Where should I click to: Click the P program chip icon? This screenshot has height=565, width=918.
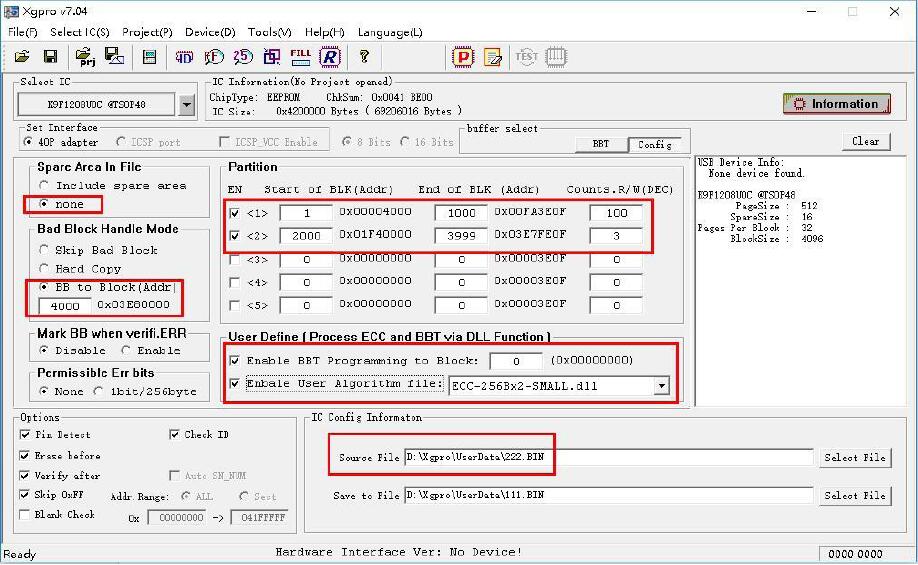(x=463, y=57)
